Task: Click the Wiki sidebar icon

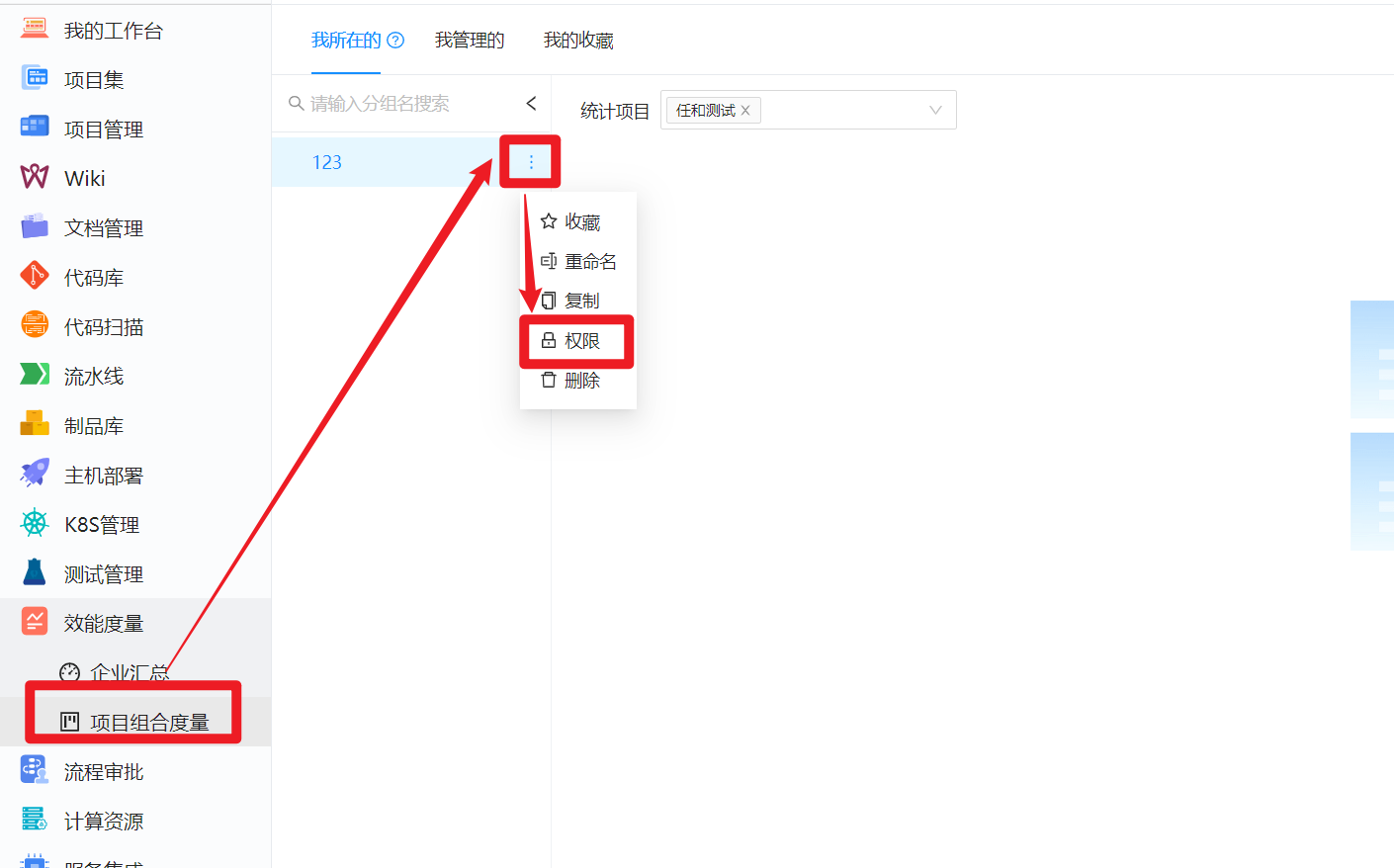Action: 34,178
